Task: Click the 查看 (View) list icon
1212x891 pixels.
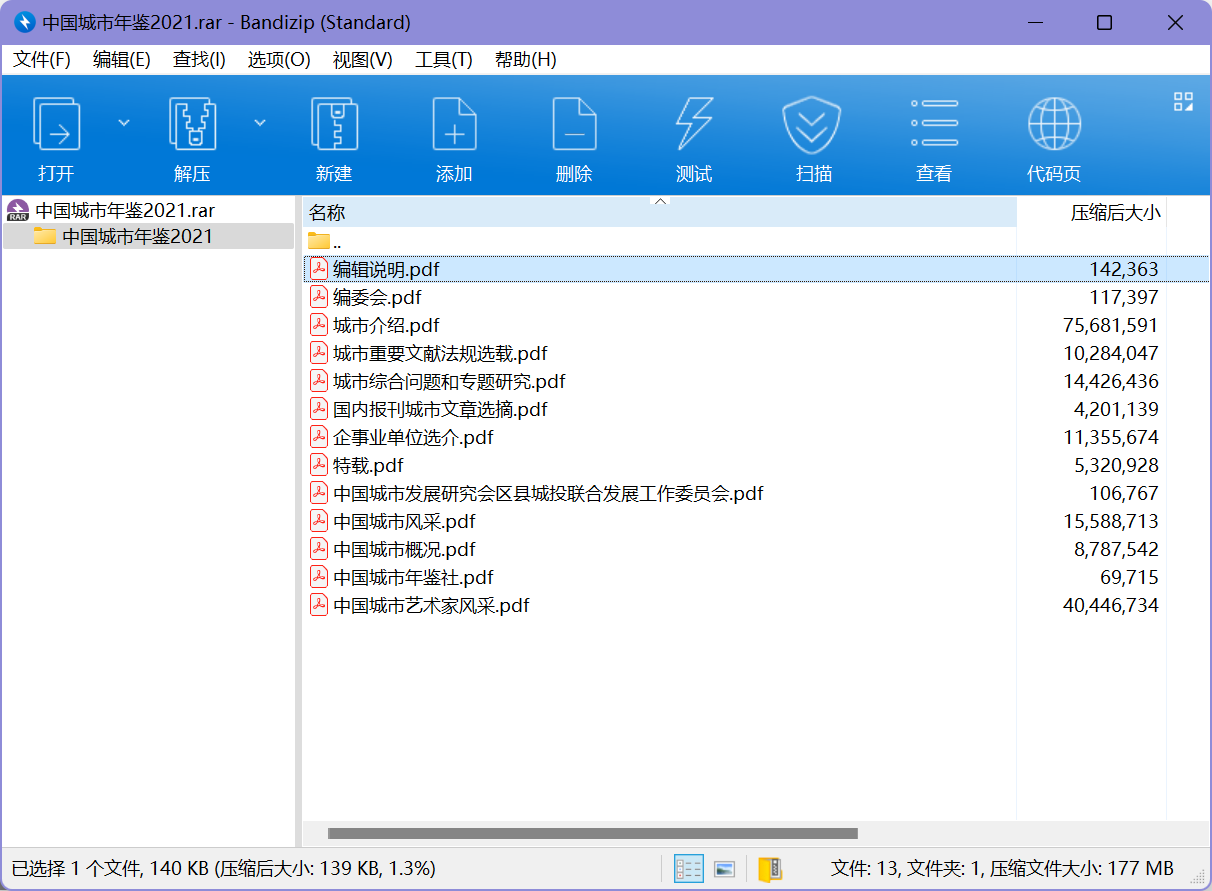Action: [934, 124]
